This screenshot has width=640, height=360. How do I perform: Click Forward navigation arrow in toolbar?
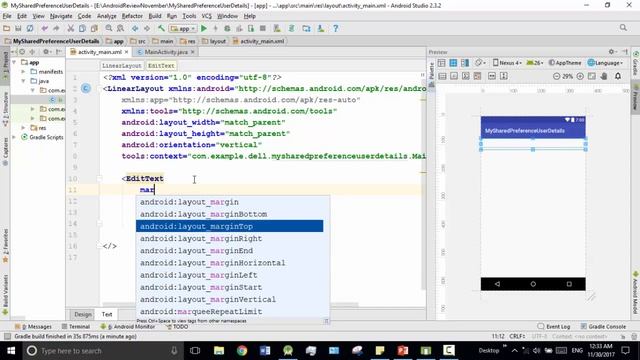147,28
